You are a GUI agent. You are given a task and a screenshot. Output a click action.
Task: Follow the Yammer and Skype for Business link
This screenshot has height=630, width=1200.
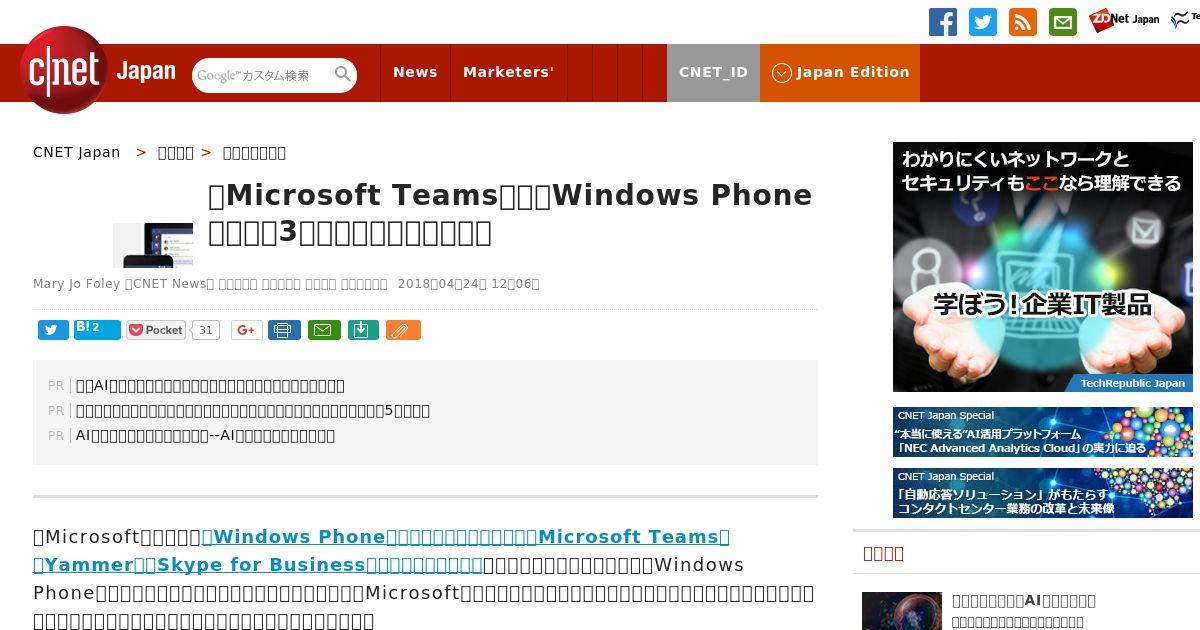pyautogui.click(x=258, y=564)
